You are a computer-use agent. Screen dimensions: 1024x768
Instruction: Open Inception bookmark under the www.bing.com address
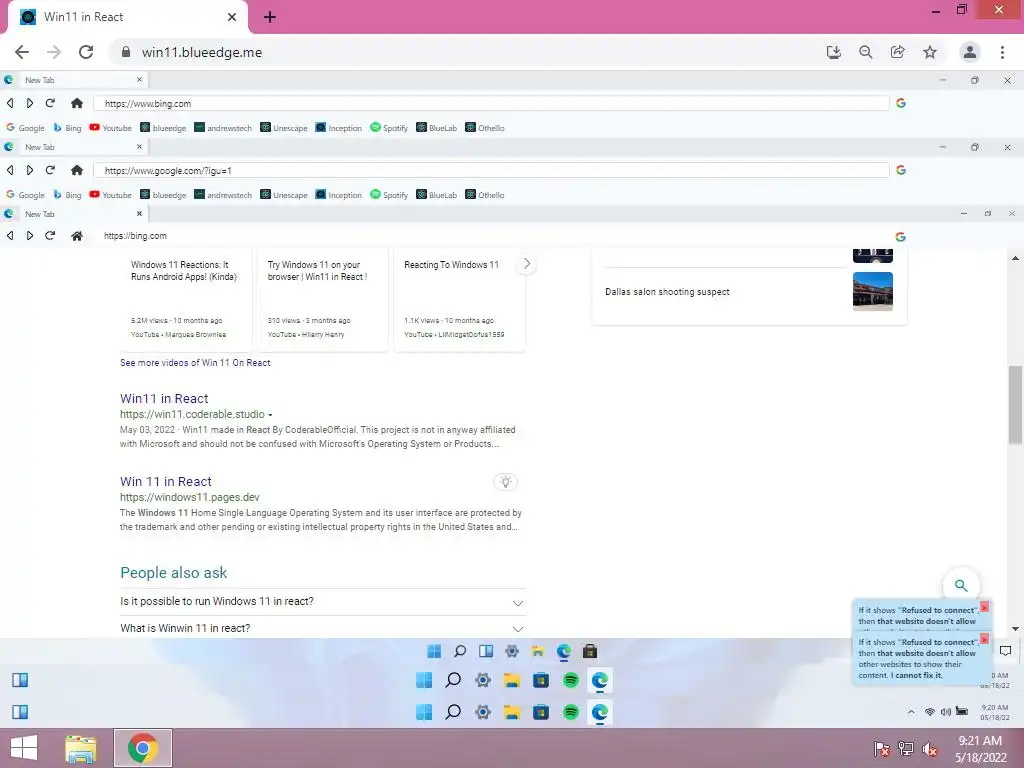[x=338, y=128]
